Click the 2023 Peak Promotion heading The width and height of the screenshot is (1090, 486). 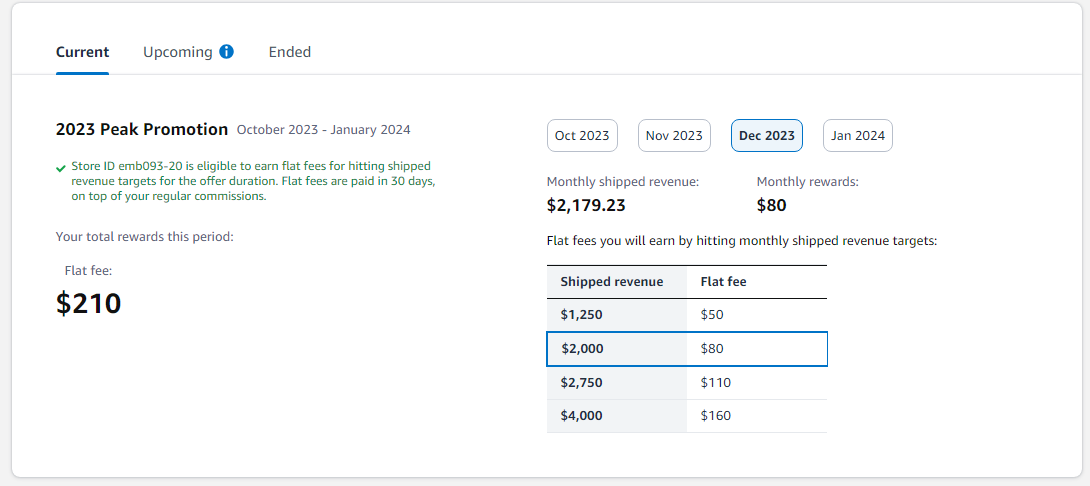tap(142, 129)
